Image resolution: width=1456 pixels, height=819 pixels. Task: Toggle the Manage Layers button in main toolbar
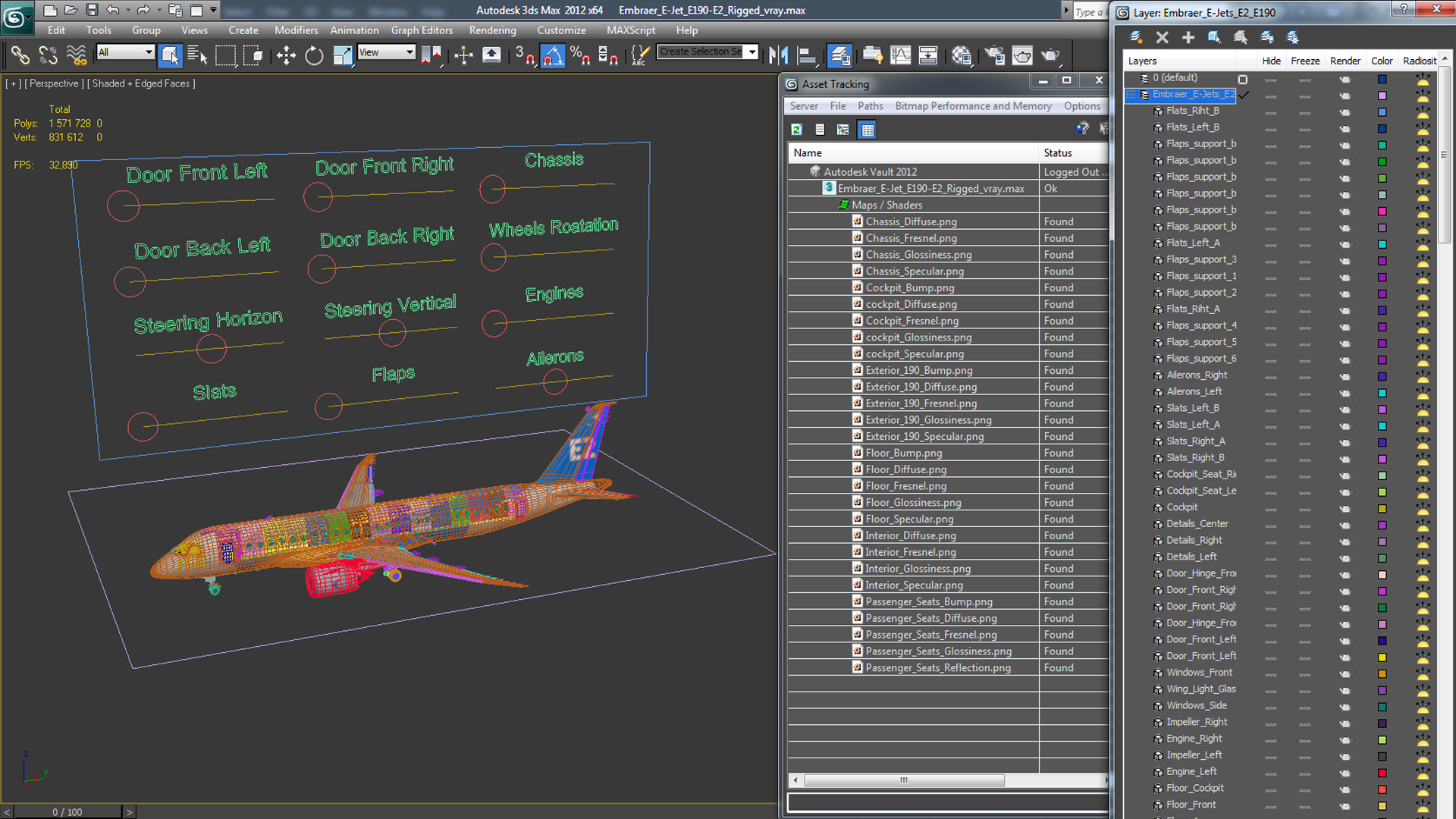(839, 55)
